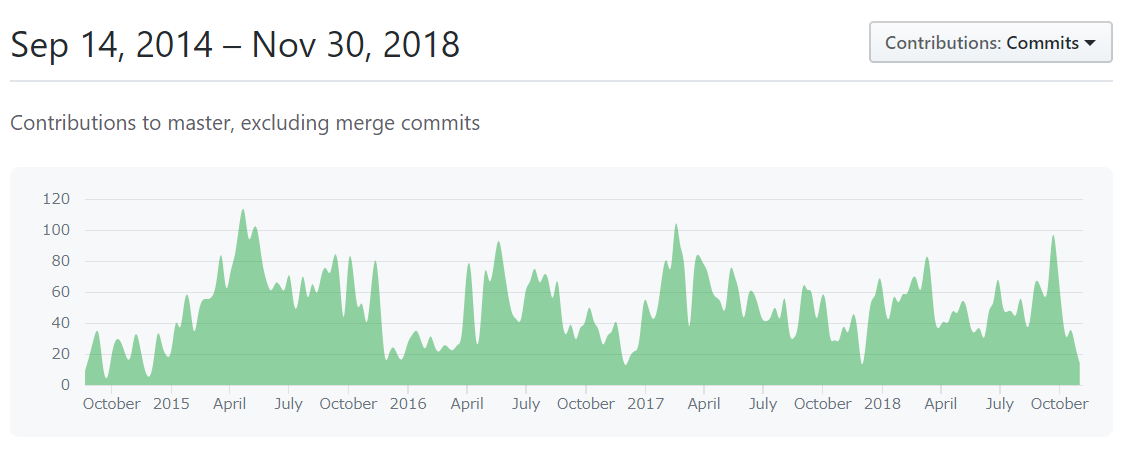Click the July label following 2016

click(x=526, y=404)
